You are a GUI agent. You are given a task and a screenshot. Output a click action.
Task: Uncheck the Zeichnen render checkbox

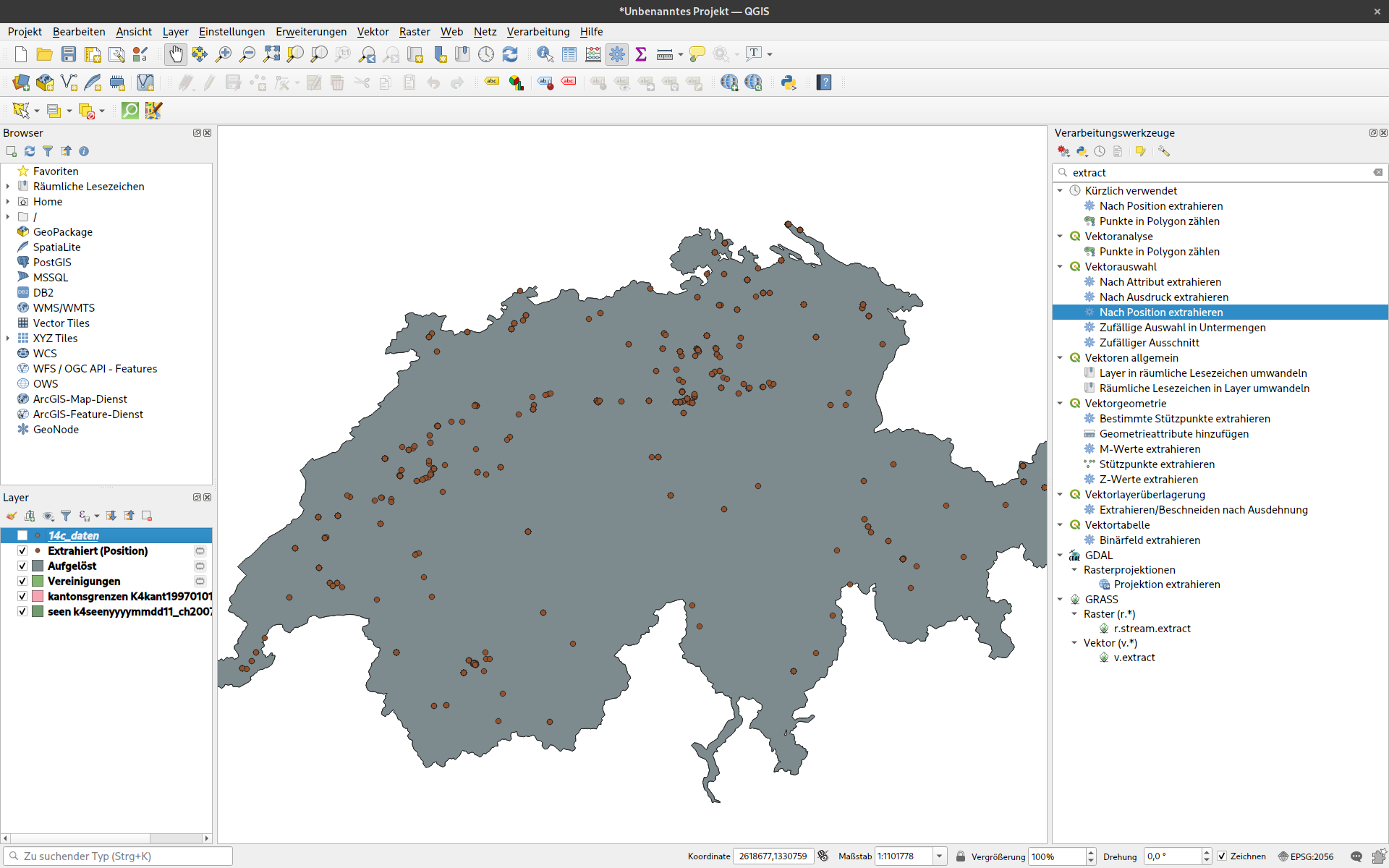(1222, 856)
